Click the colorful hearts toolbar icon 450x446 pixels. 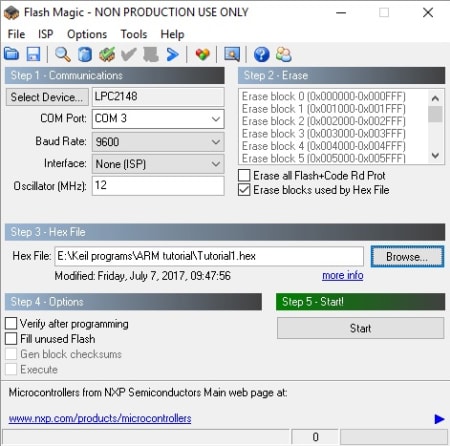(202, 54)
